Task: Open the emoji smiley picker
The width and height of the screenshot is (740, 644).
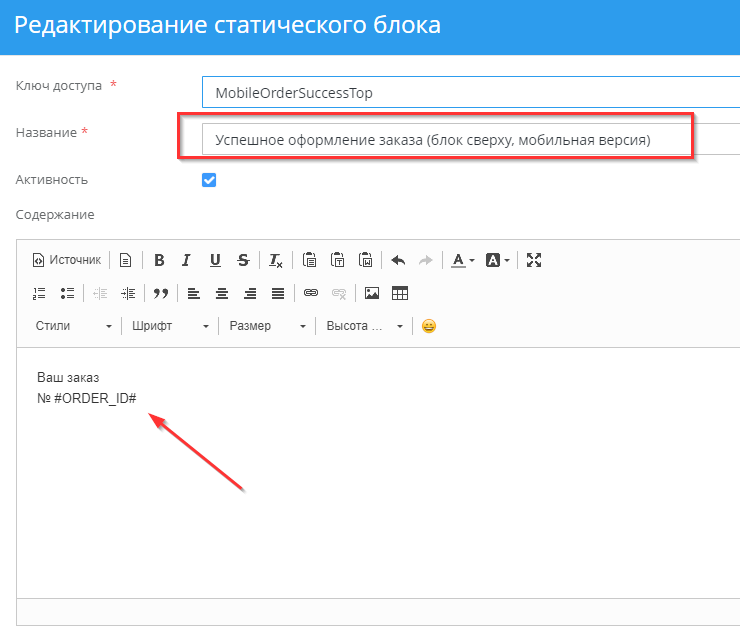Action: tap(429, 326)
